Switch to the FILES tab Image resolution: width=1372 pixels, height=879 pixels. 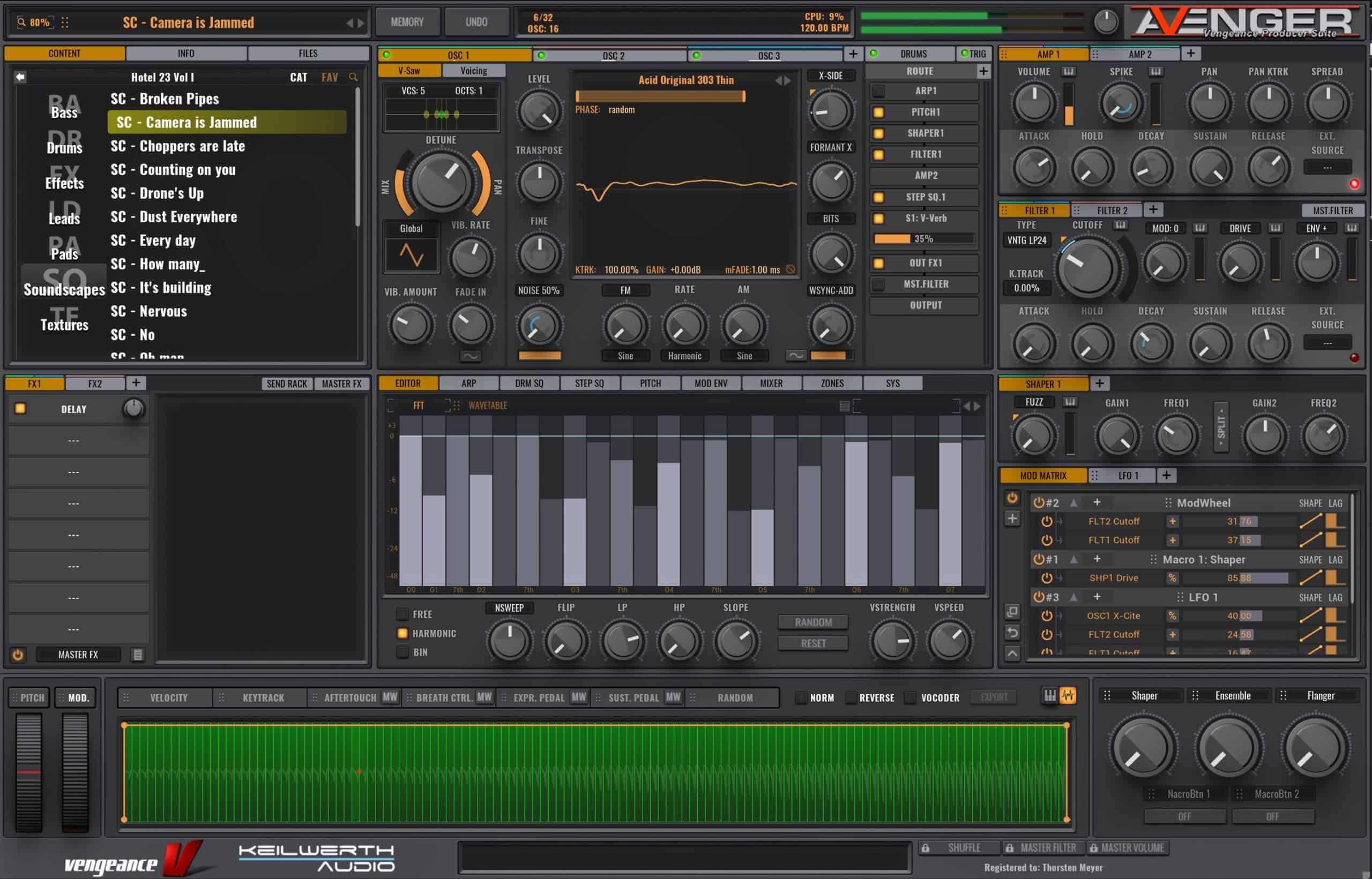(x=308, y=53)
